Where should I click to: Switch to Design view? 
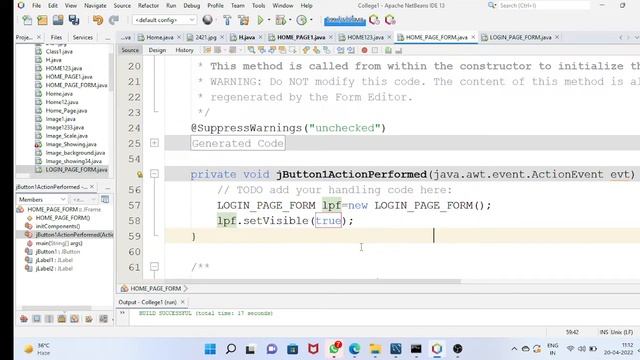click(x=157, y=50)
